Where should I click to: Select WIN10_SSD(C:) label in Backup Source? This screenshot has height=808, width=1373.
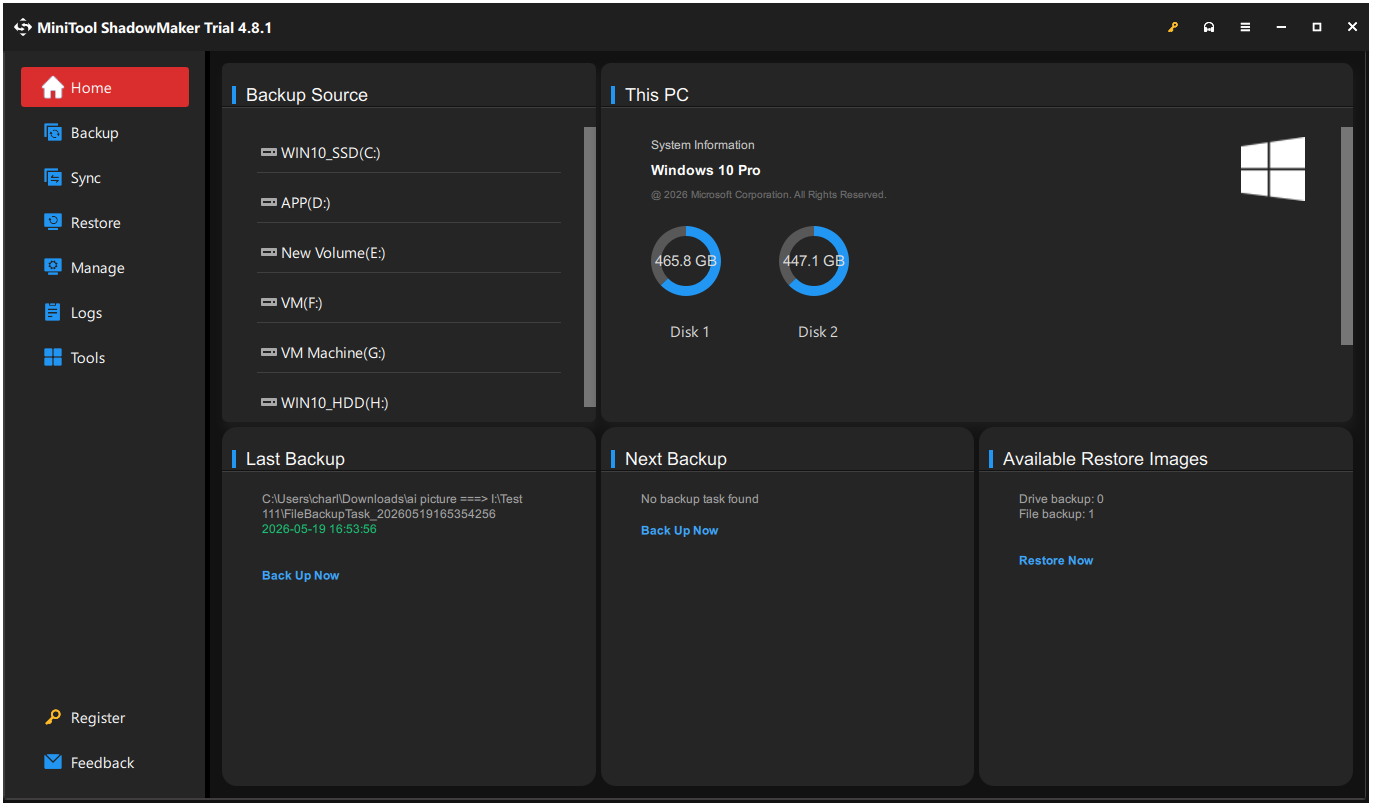point(331,153)
